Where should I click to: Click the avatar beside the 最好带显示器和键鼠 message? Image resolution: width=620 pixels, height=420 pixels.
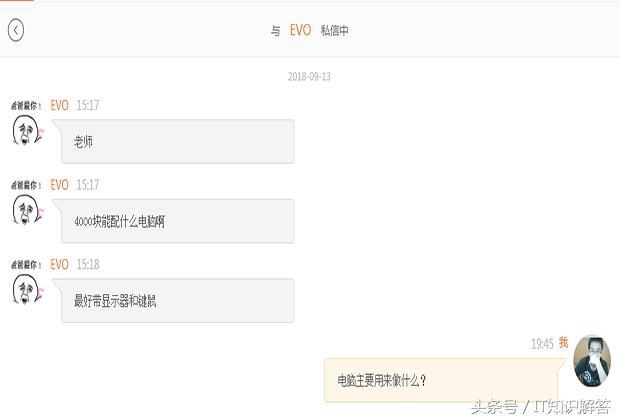27,288
